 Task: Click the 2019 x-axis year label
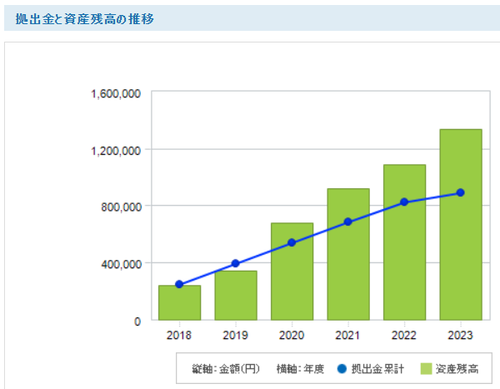(235, 335)
